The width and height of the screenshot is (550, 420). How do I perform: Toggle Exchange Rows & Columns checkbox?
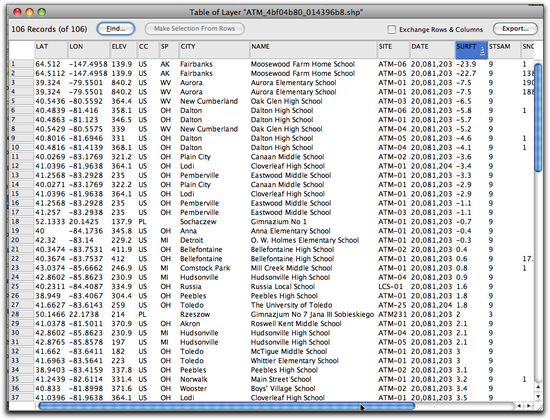[391, 29]
